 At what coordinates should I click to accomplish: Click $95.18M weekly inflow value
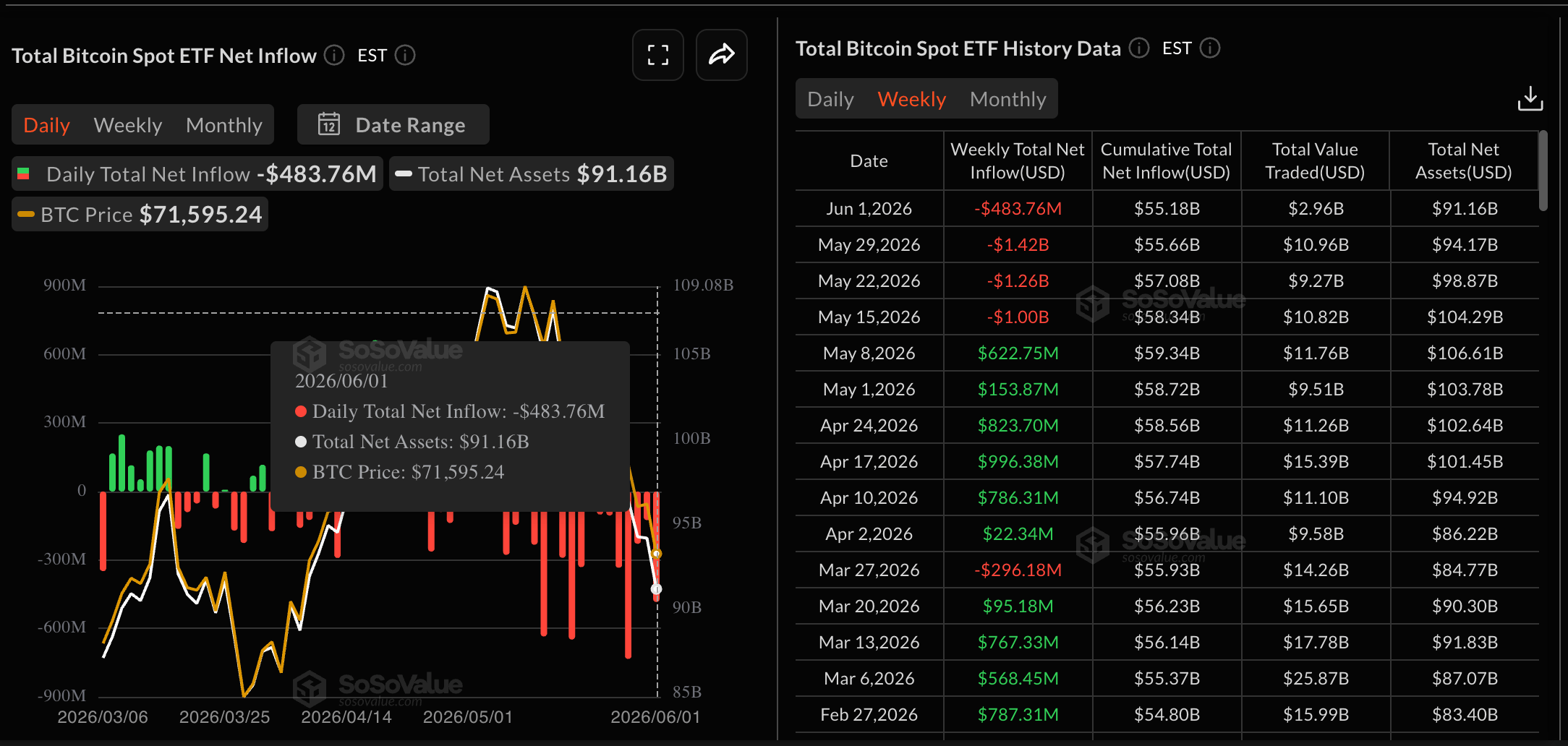(x=1018, y=606)
